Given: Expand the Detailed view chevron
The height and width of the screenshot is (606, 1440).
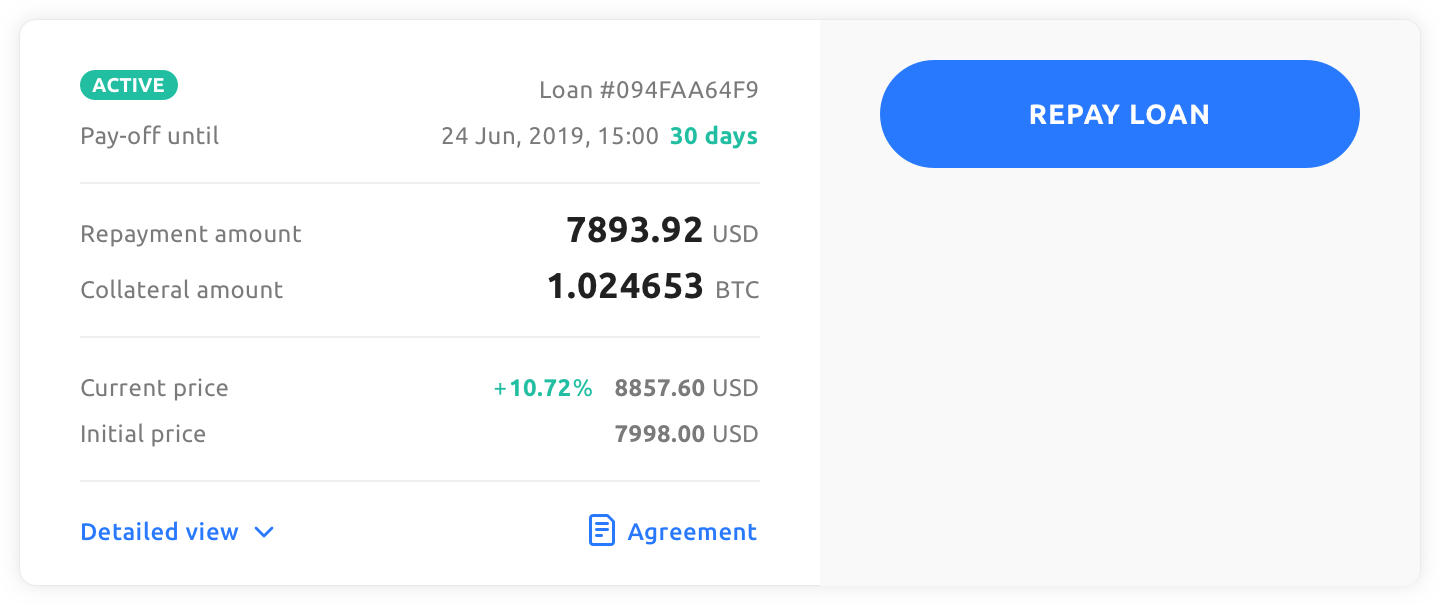Looking at the screenshot, I should [264, 532].
